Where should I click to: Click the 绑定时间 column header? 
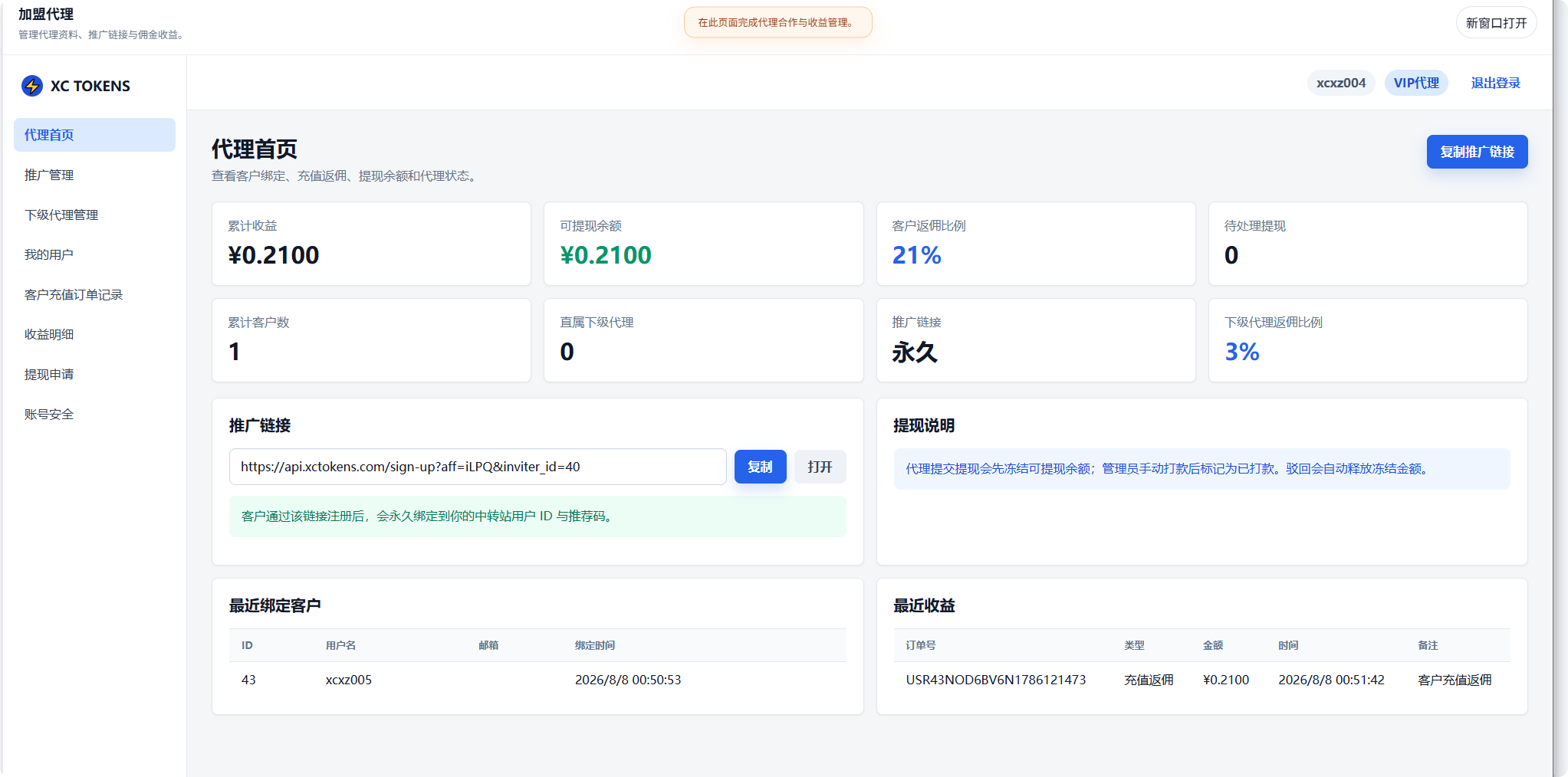[x=595, y=645]
